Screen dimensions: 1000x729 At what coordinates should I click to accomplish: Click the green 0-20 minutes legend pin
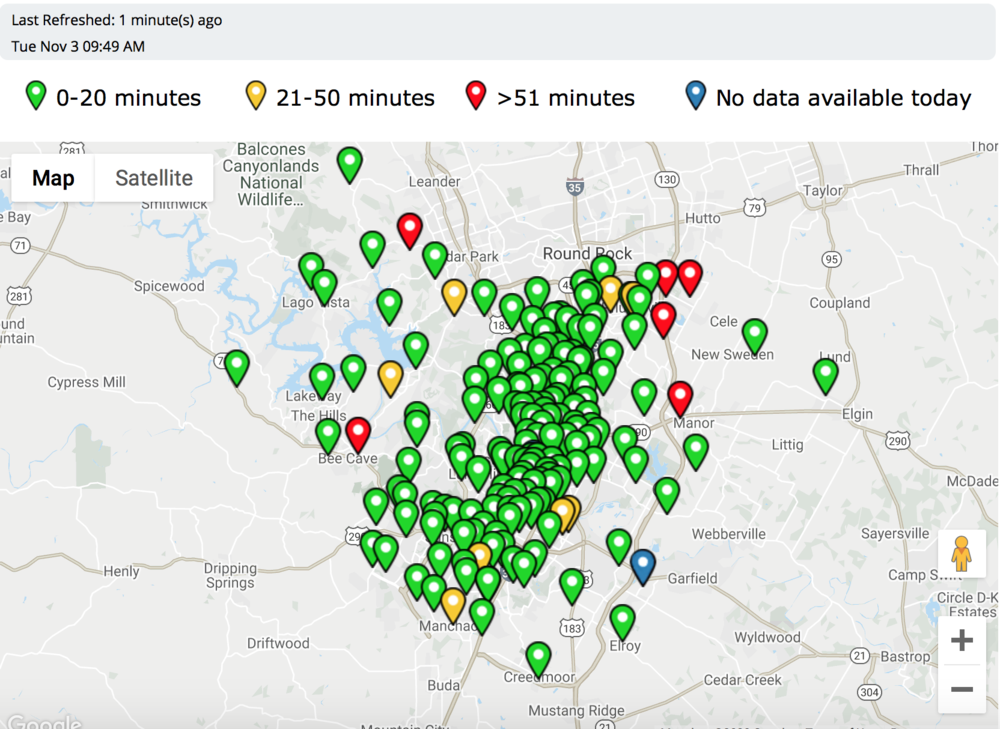click(x=36, y=96)
